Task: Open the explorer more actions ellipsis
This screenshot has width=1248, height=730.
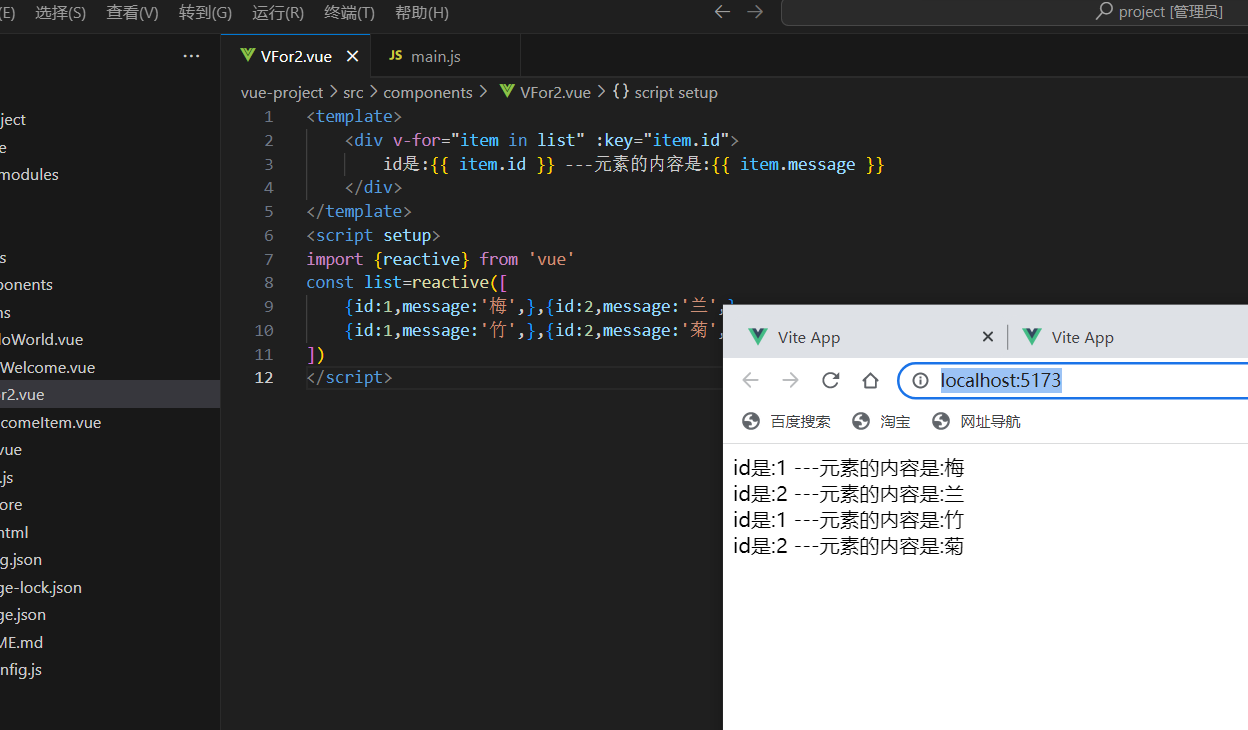Action: coord(191,57)
